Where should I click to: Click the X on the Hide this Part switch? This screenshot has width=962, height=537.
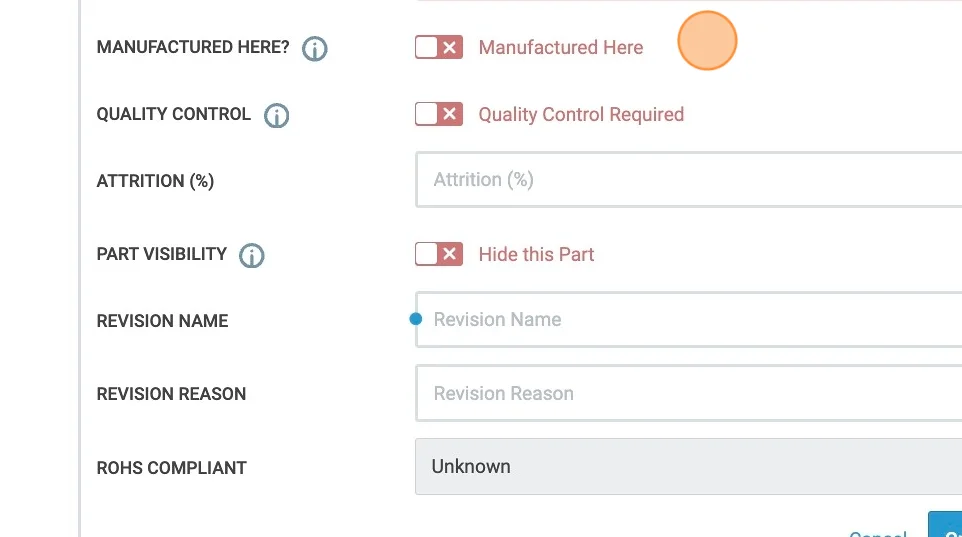click(450, 254)
